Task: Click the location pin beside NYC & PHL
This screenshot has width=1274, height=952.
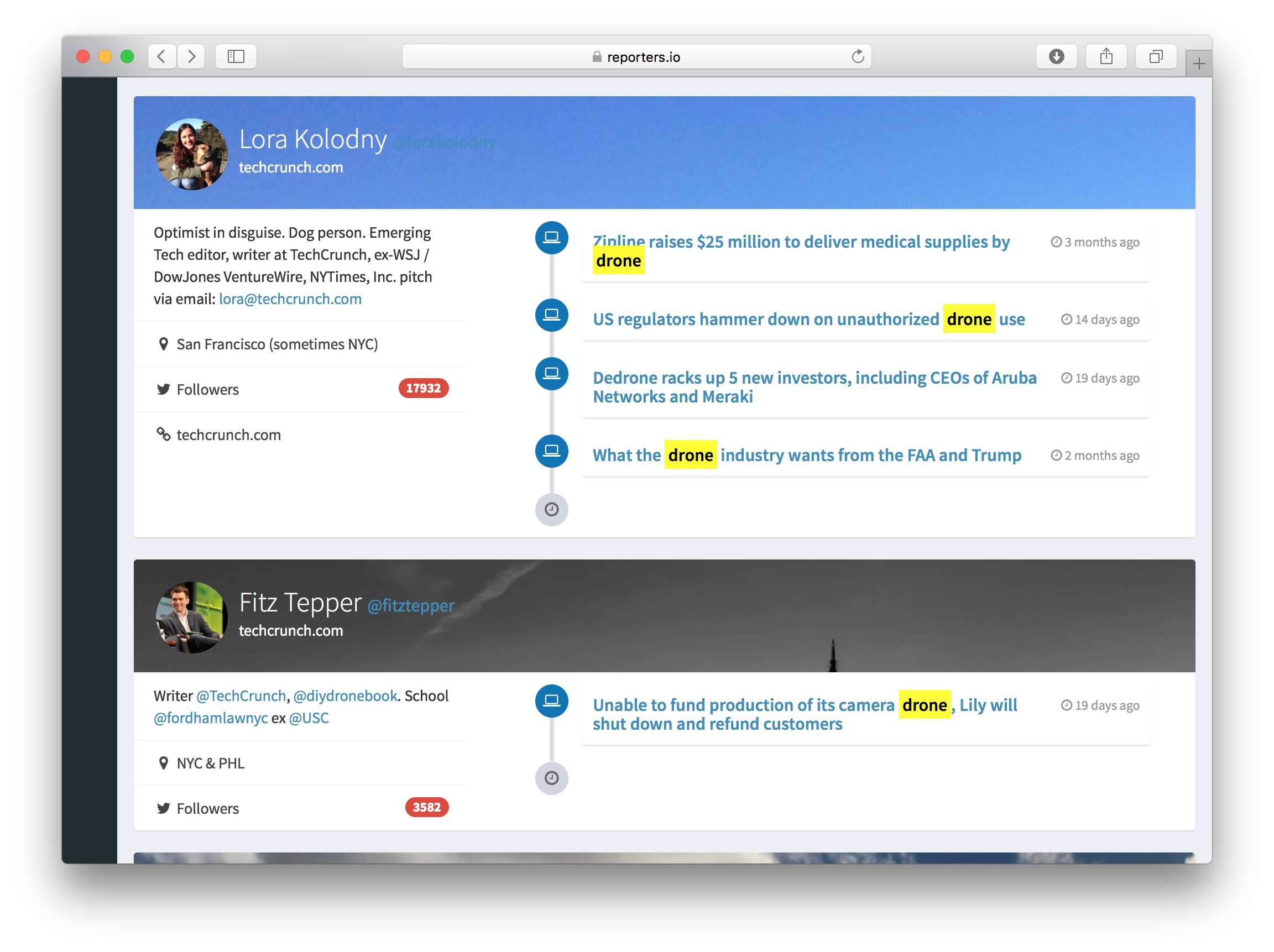Action: [164, 762]
